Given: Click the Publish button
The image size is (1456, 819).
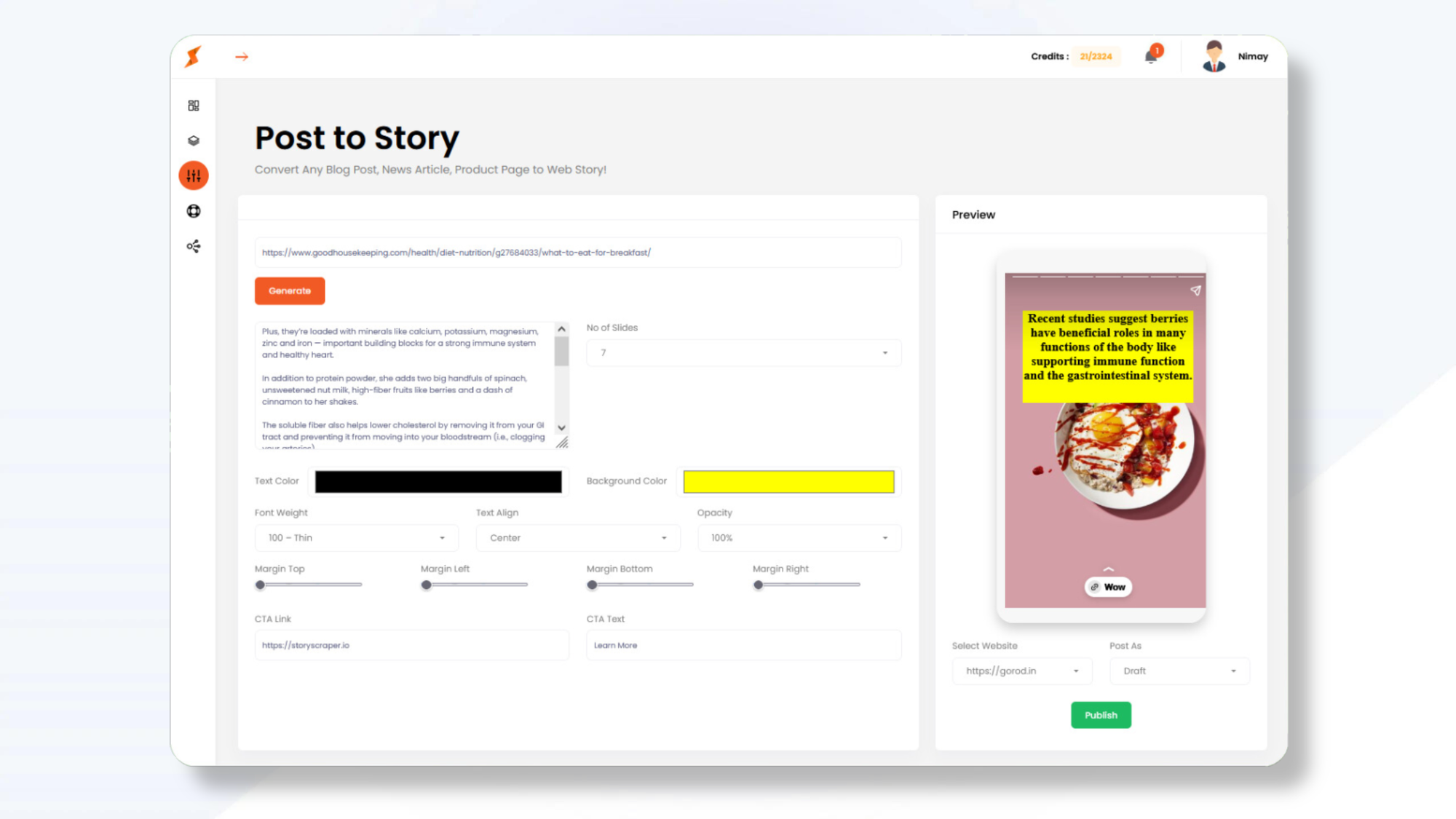Looking at the screenshot, I should pyautogui.click(x=1101, y=714).
